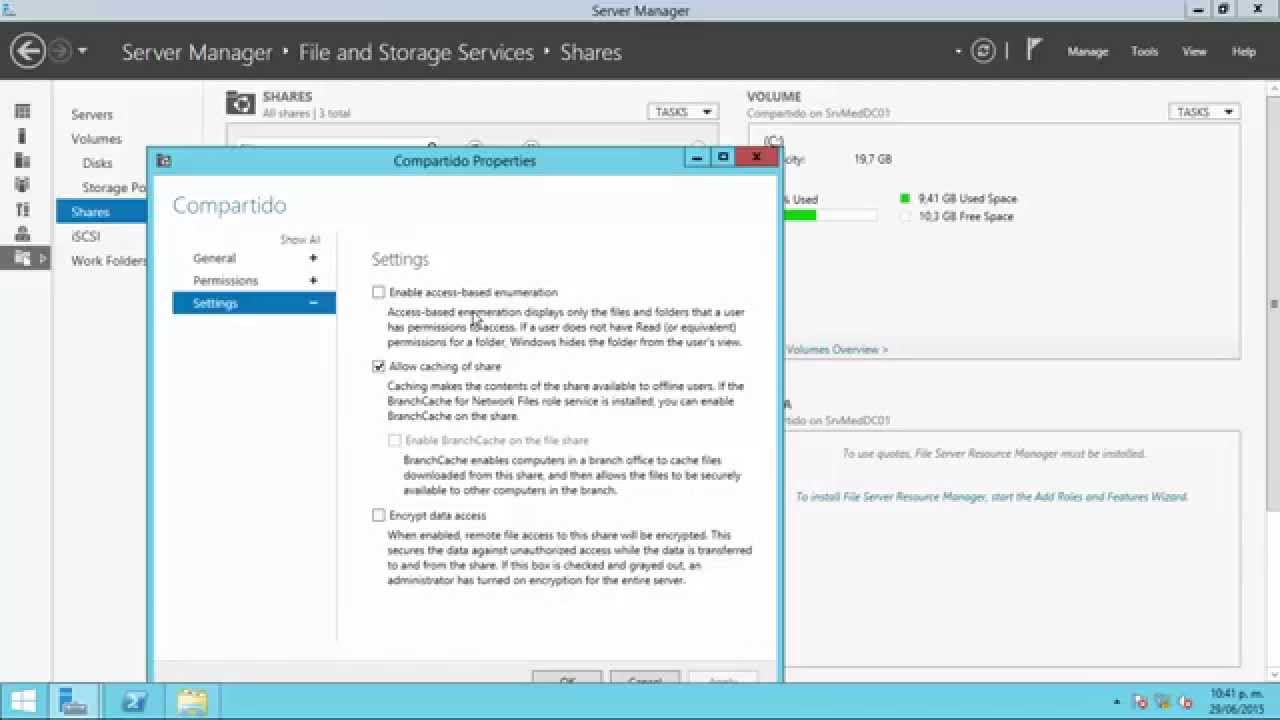This screenshot has width=1280, height=720.
Task: Click the green Used Space legend swatch
Action: tap(905, 199)
